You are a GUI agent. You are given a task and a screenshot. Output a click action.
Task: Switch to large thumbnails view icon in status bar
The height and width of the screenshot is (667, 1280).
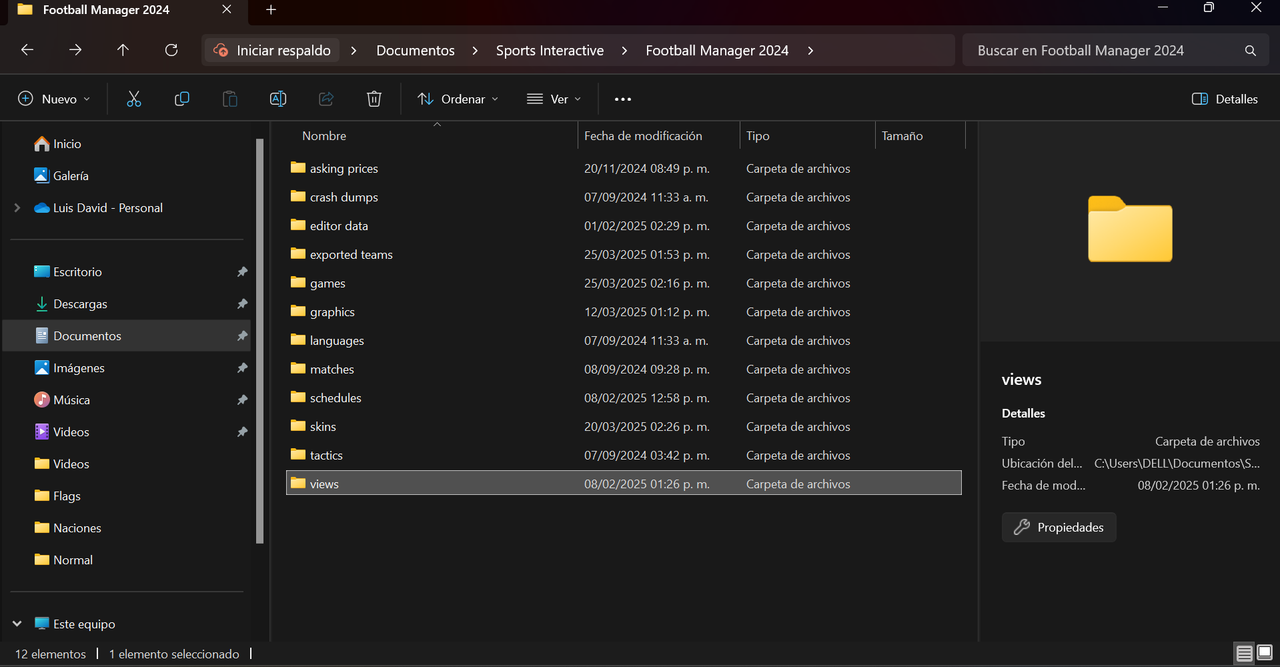point(1265,654)
